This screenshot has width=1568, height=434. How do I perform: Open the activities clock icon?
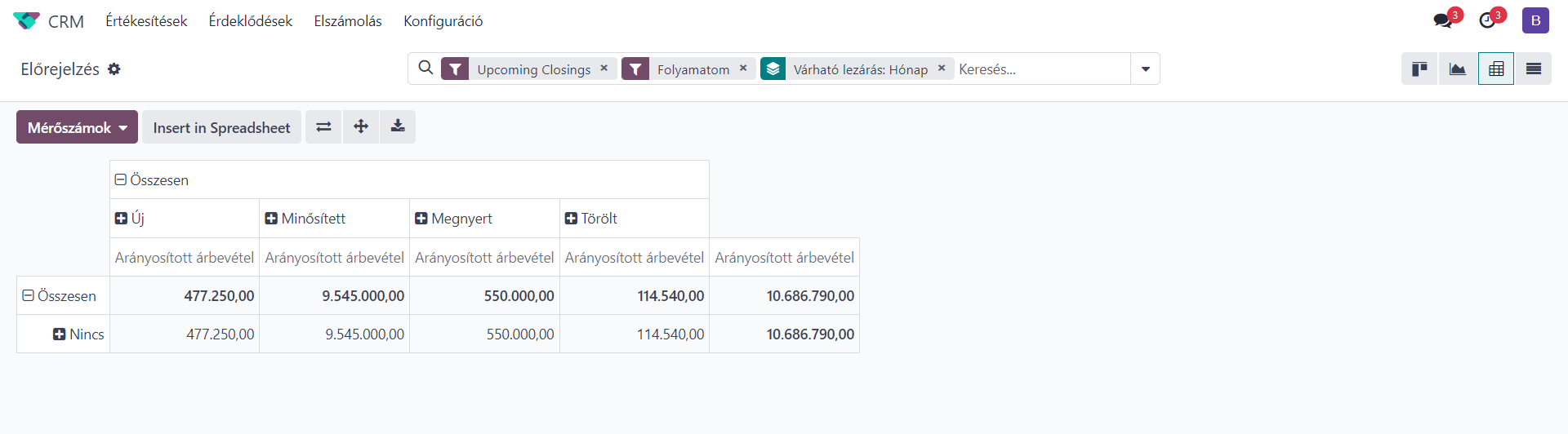pyautogui.click(x=1488, y=20)
